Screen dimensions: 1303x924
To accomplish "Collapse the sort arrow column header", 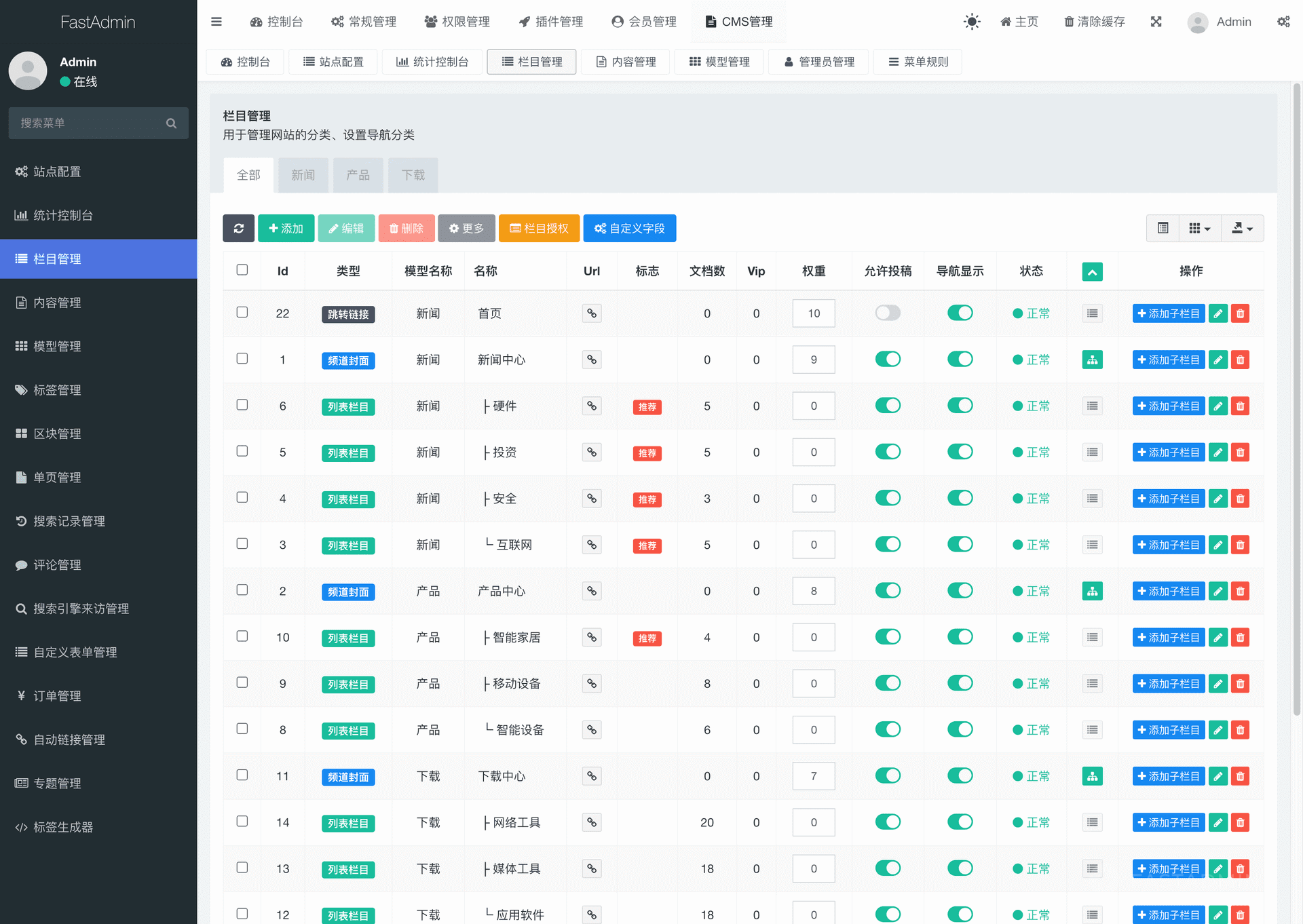I will (1092, 271).
